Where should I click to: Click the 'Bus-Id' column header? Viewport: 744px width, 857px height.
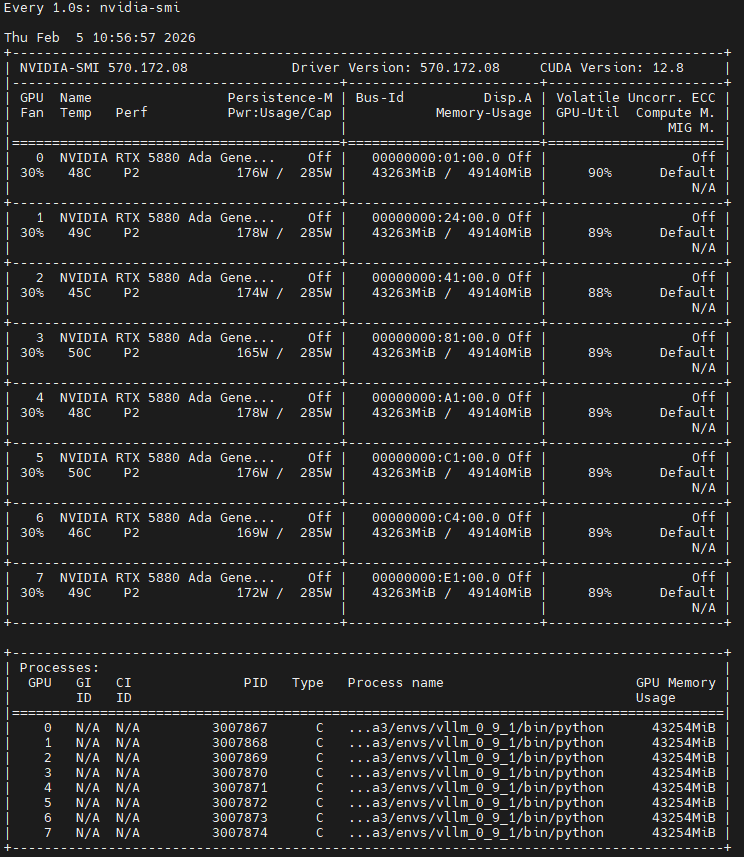click(x=379, y=98)
